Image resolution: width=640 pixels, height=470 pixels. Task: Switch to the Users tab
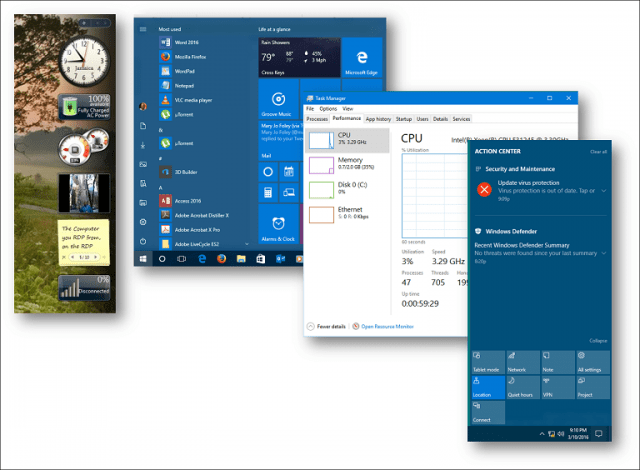coord(422,119)
